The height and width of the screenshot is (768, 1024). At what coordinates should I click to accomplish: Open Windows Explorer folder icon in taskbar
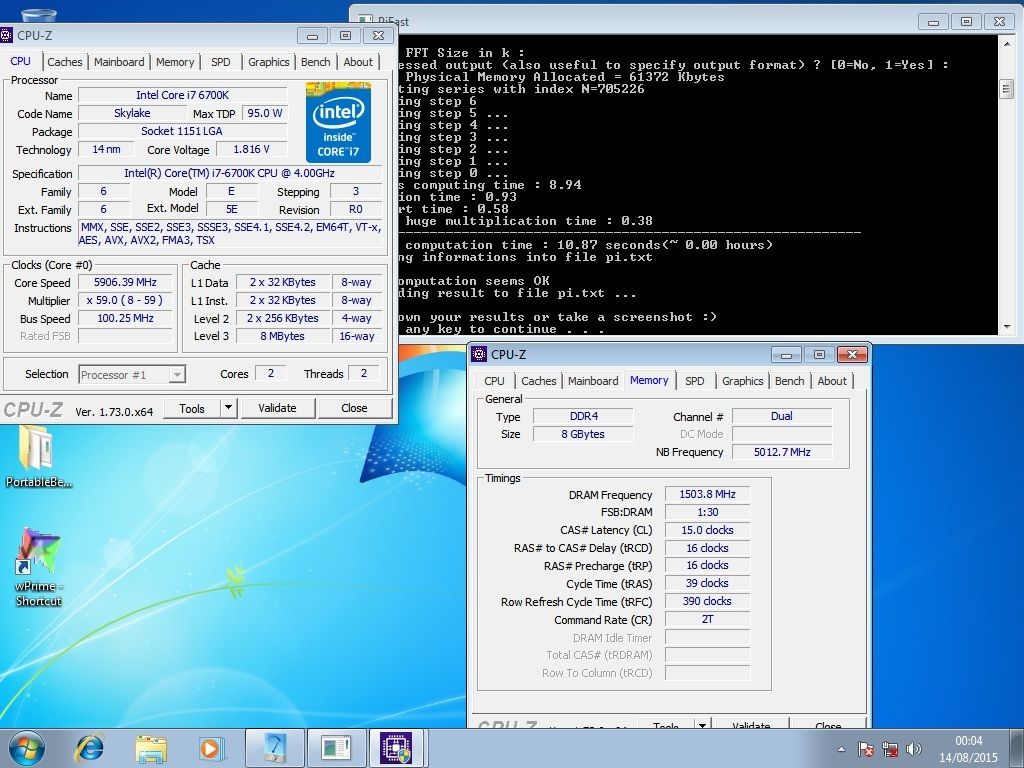151,748
